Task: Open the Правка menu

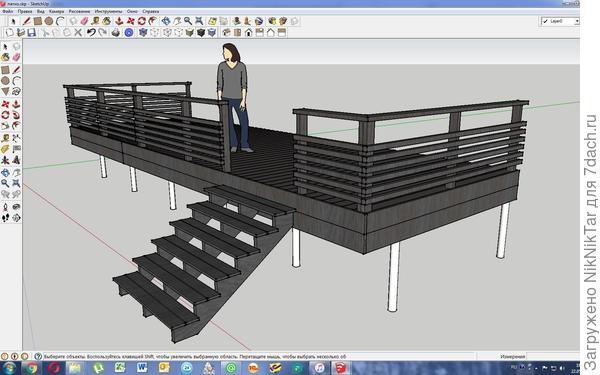Action: tap(25, 11)
